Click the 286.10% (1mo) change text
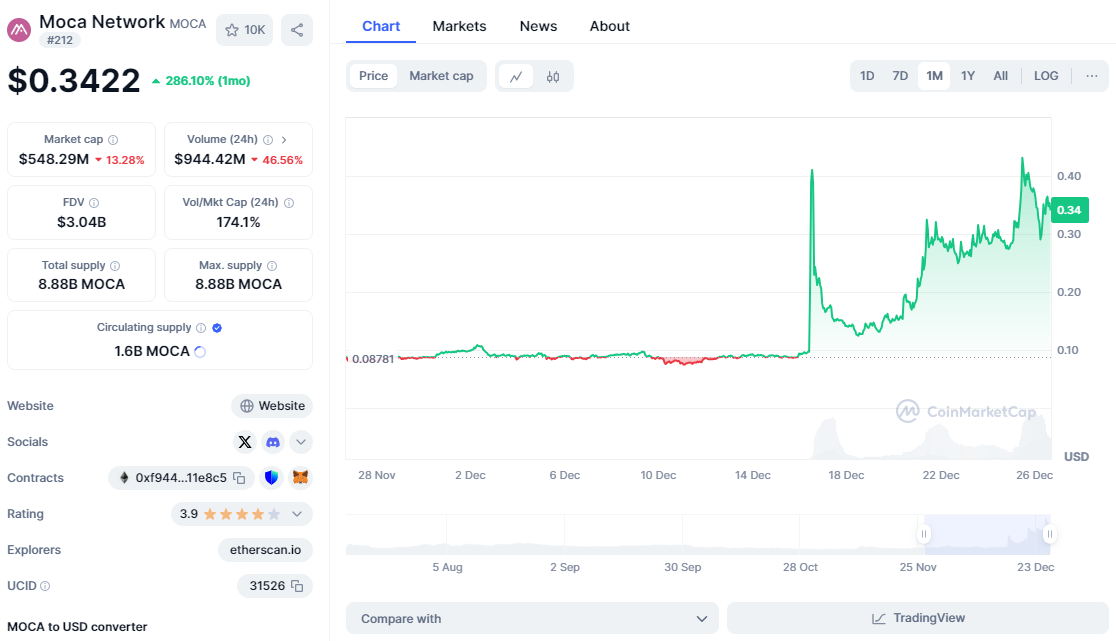The image size is (1116, 641). pos(208,81)
